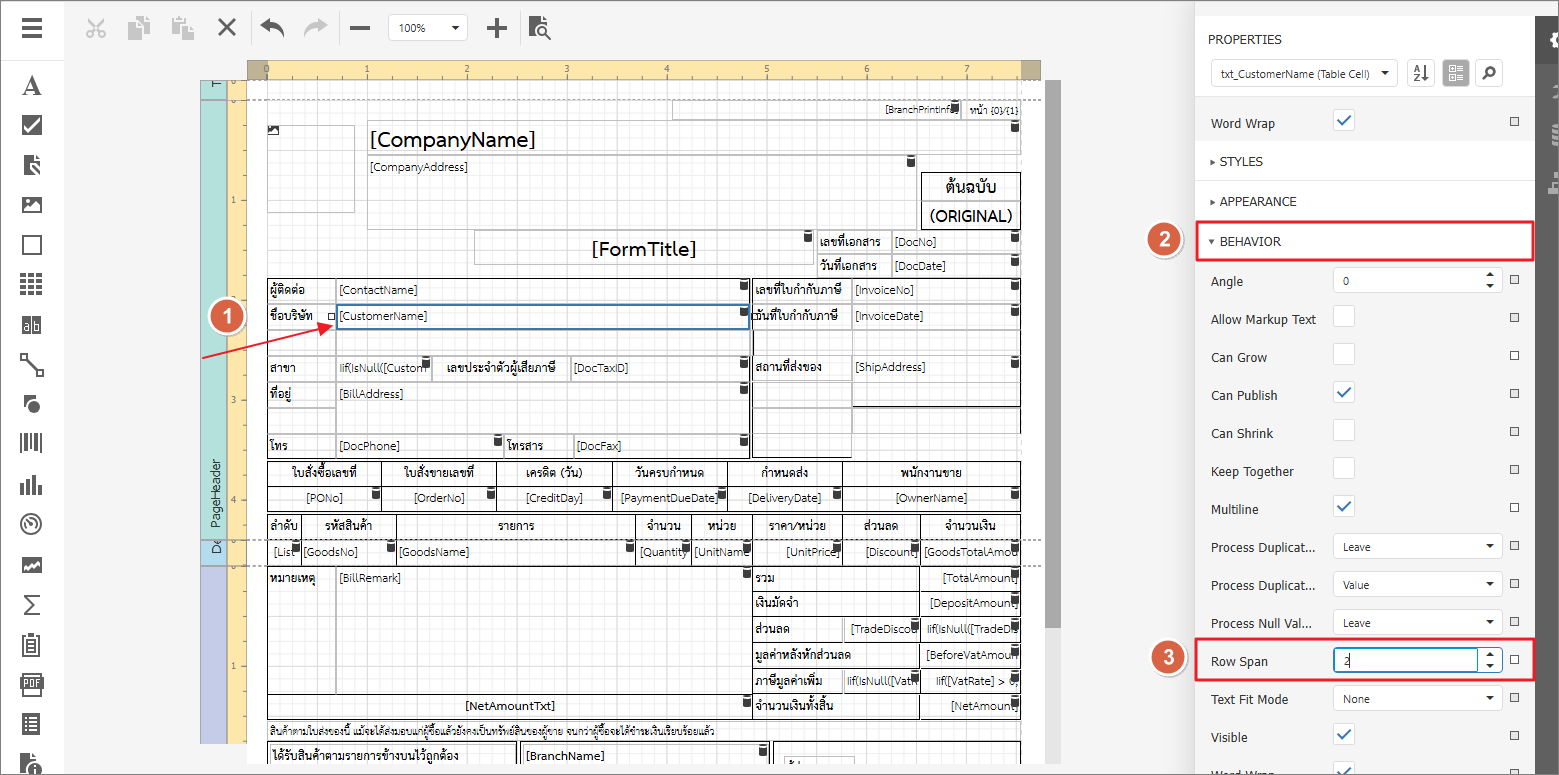Click the Cut scissors icon

(x=96, y=28)
